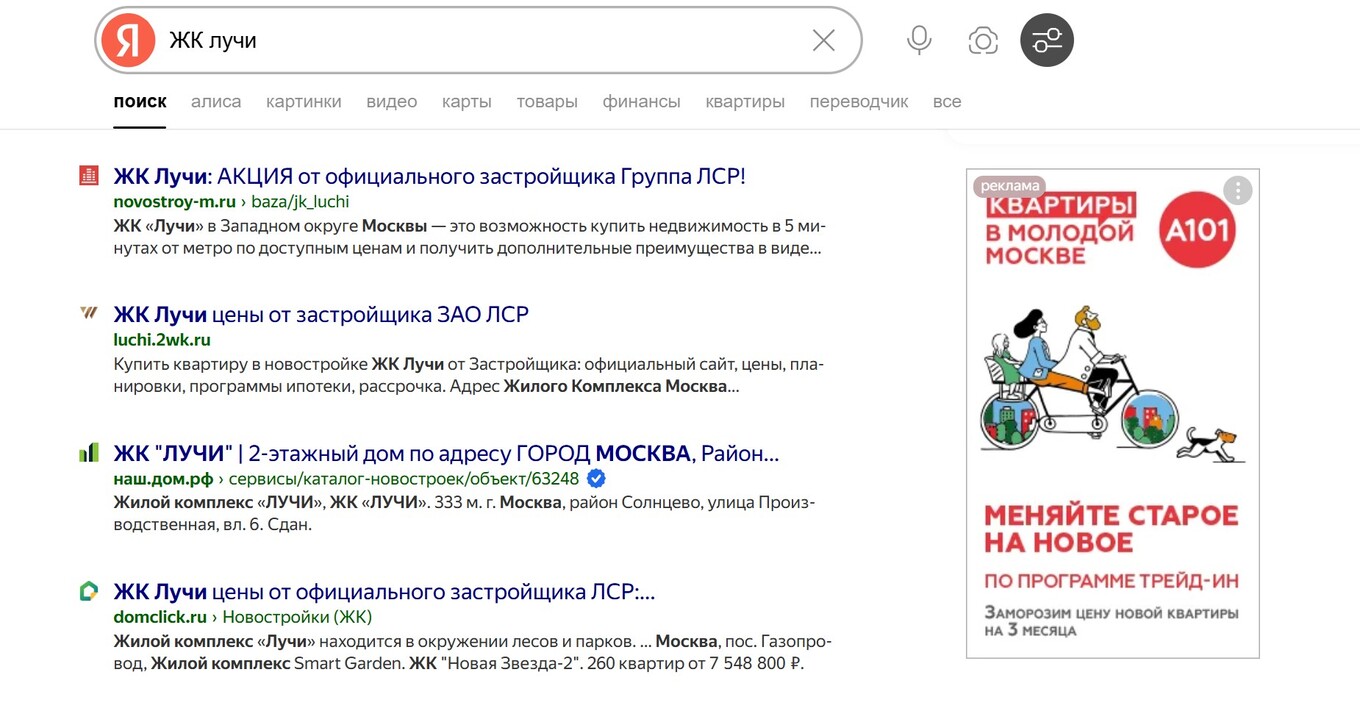Switch to the квартиры tab

tap(745, 101)
